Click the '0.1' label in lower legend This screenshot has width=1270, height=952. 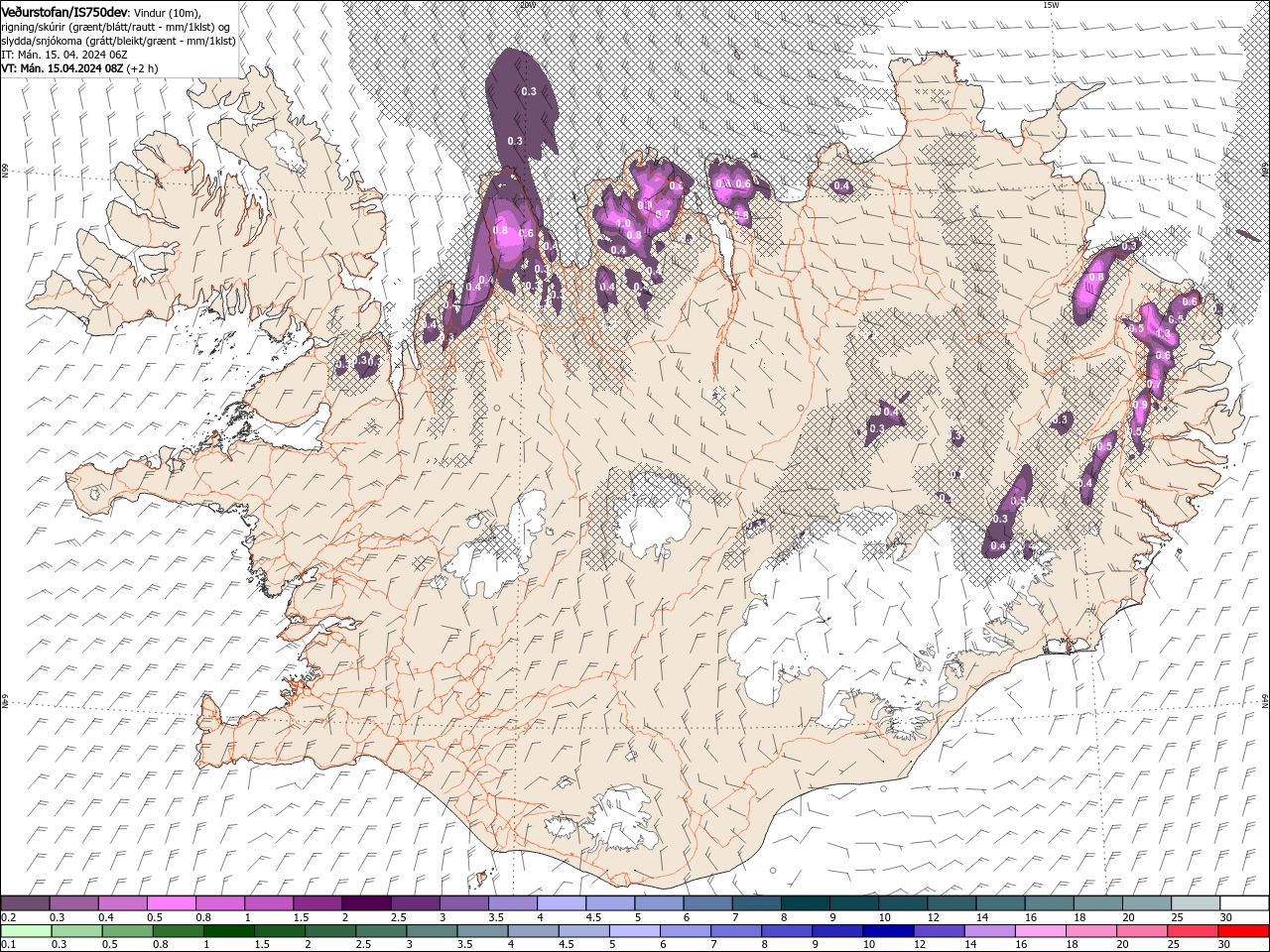tap(9, 945)
